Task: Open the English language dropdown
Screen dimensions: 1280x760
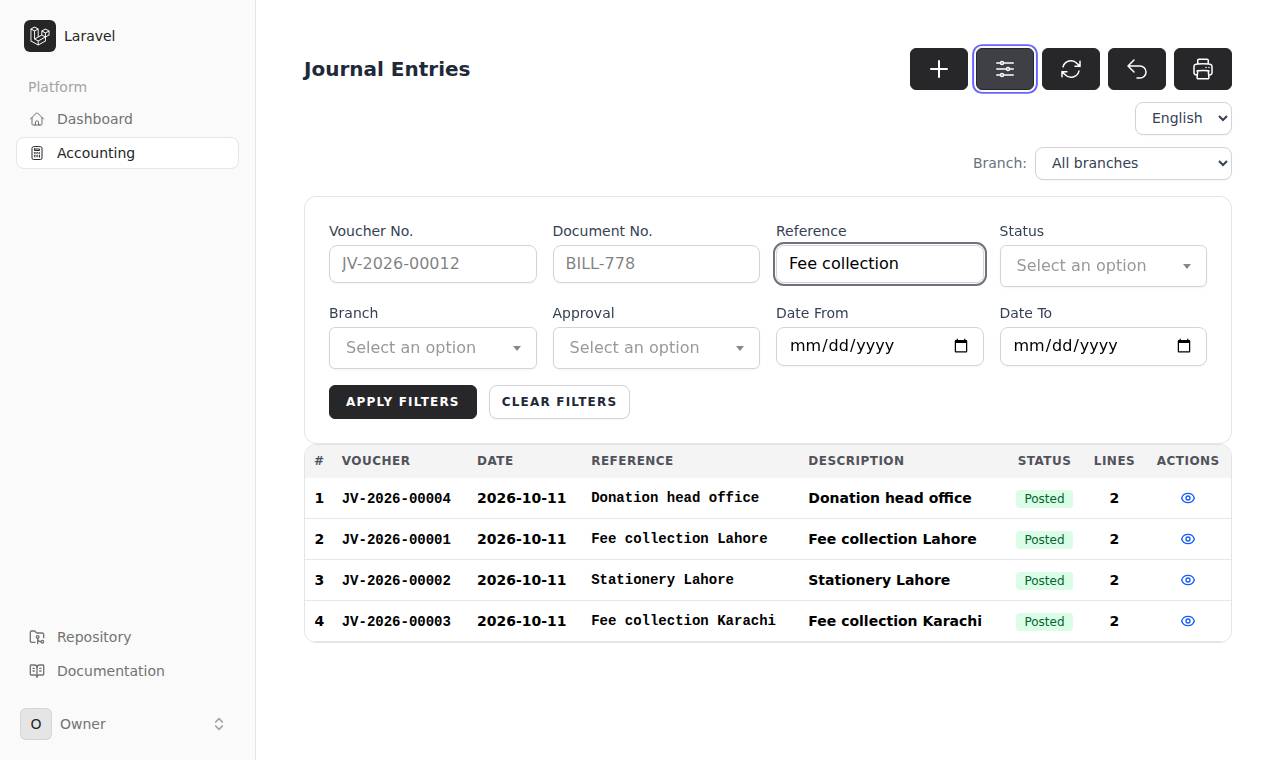Action: point(1183,118)
